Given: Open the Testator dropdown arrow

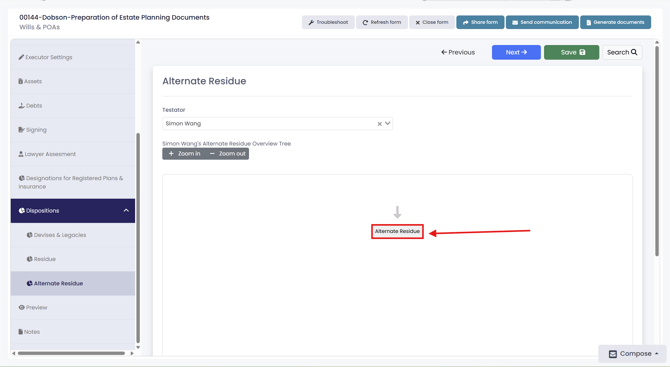Looking at the screenshot, I should click(388, 123).
